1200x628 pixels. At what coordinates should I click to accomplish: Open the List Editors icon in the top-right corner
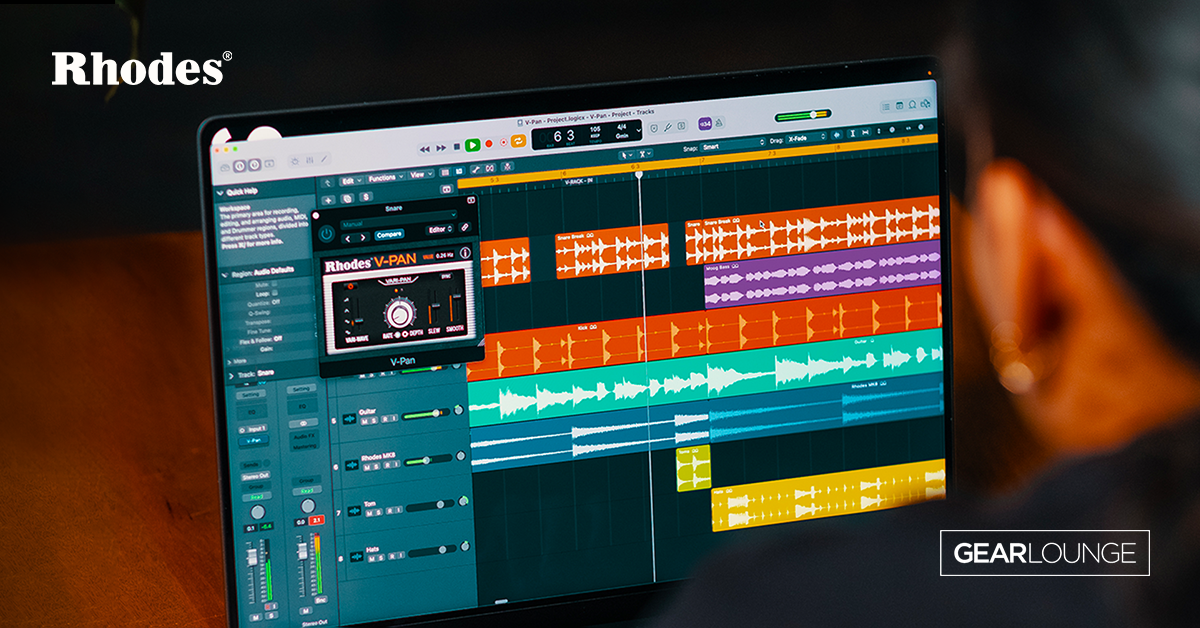point(886,108)
